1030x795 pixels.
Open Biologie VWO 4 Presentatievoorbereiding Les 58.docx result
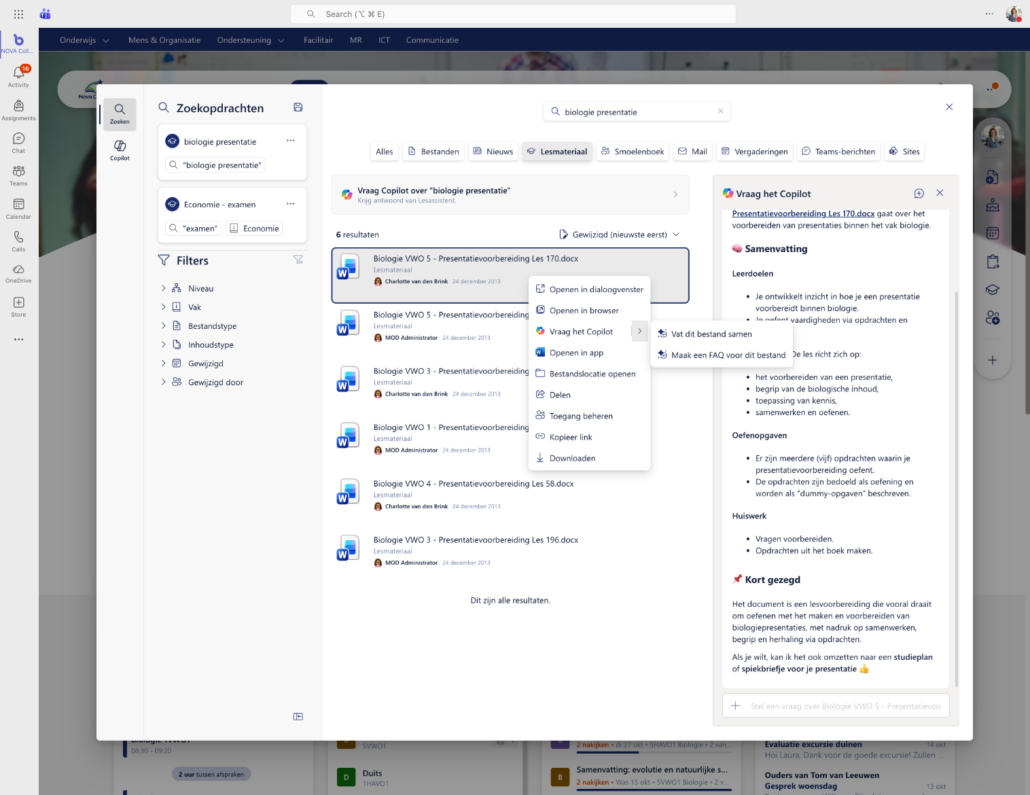click(x=510, y=494)
